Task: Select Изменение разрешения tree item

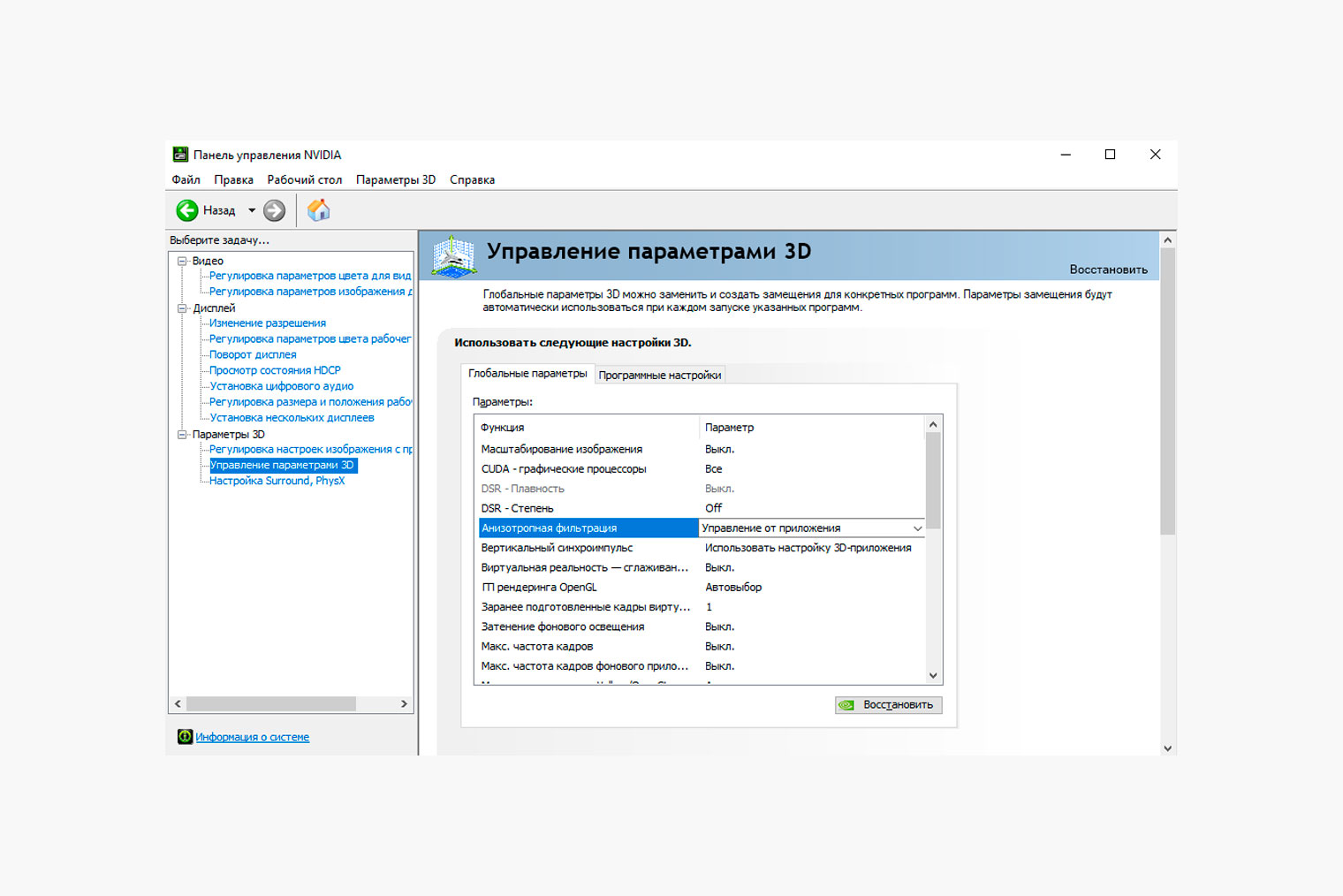Action: [x=268, y=323]
